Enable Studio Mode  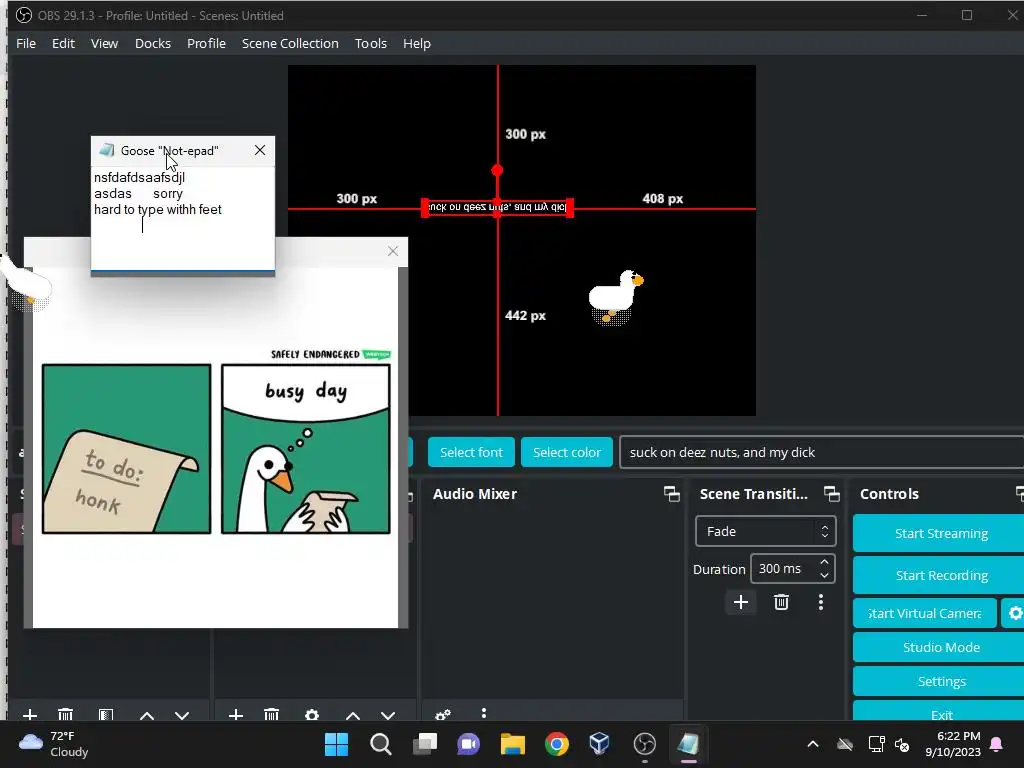(x=938, y=647)
